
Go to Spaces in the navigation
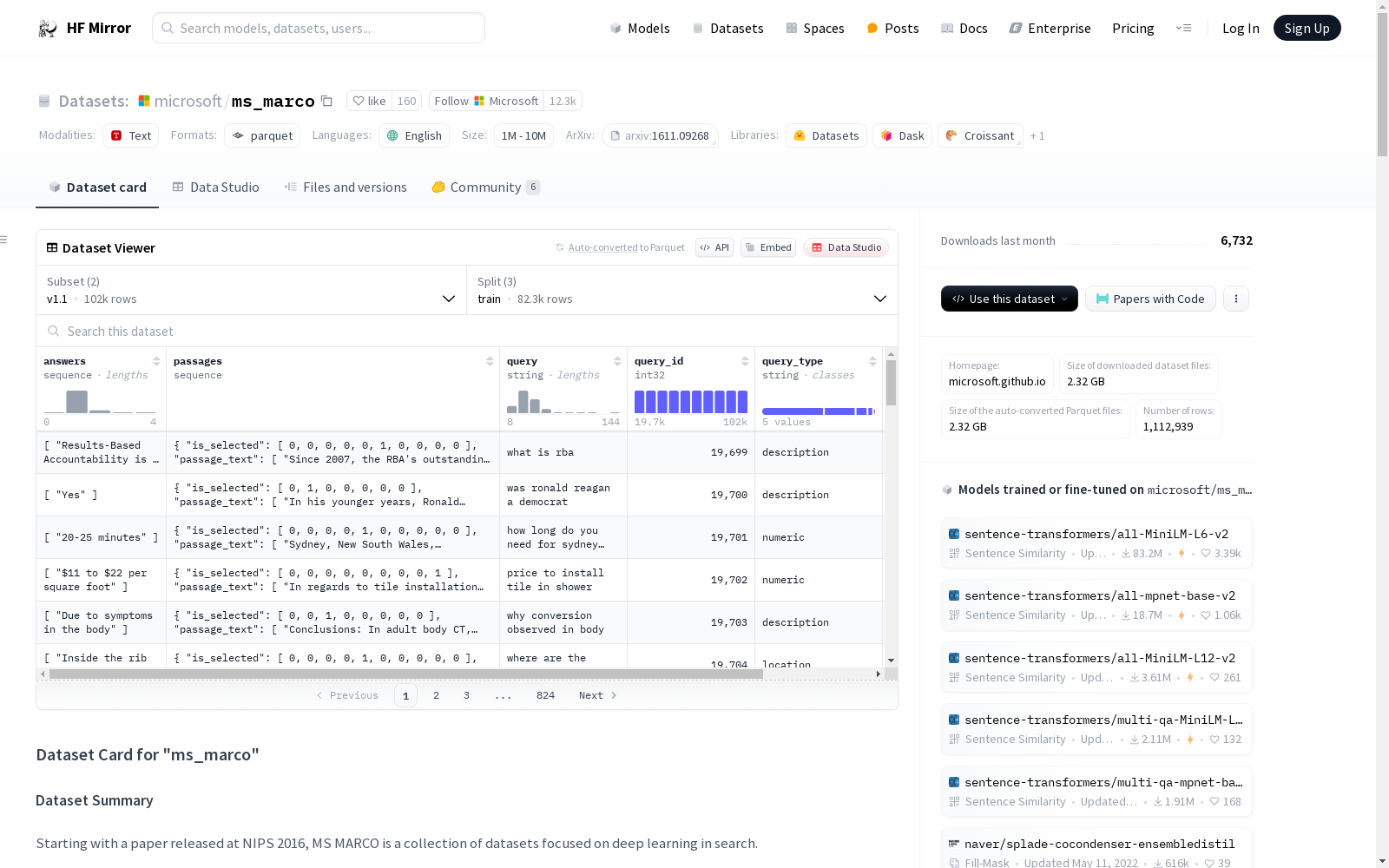point(814,28)
